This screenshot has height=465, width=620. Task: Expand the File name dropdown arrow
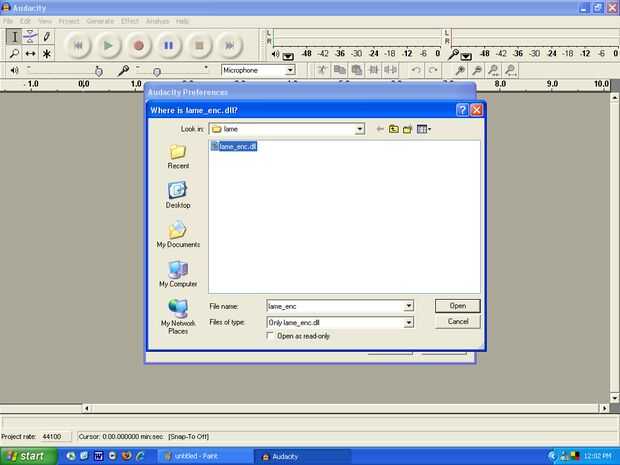(408, 306)
